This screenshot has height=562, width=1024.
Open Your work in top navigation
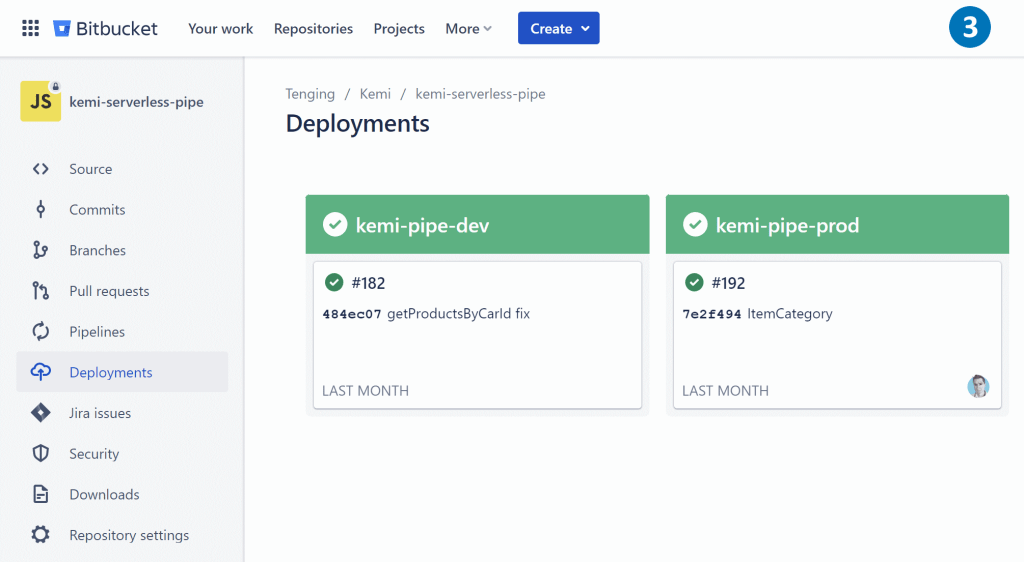[220, 29]
